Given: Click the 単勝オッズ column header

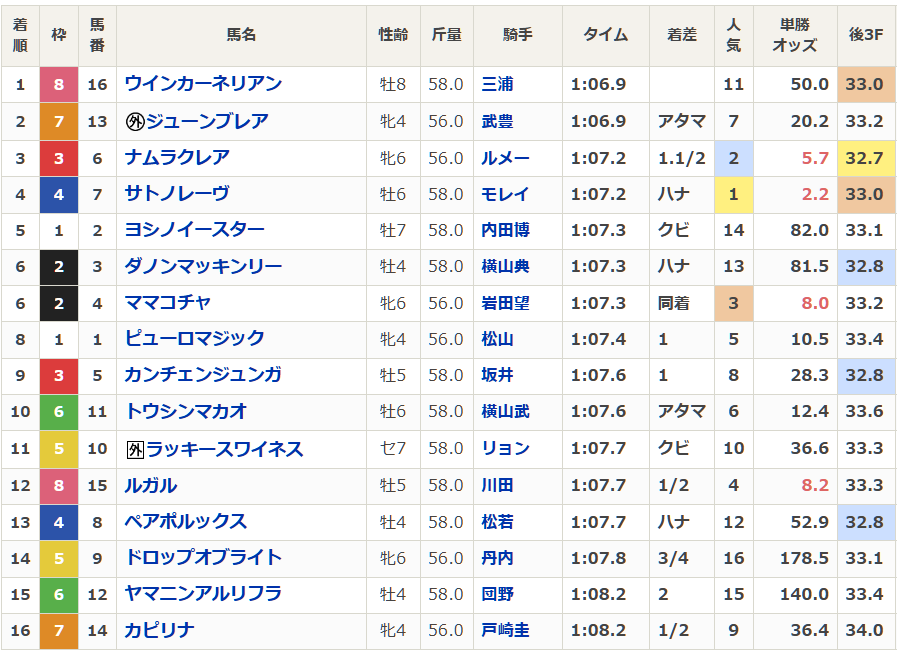Looking at the screenshot, I should click(795, 35).
